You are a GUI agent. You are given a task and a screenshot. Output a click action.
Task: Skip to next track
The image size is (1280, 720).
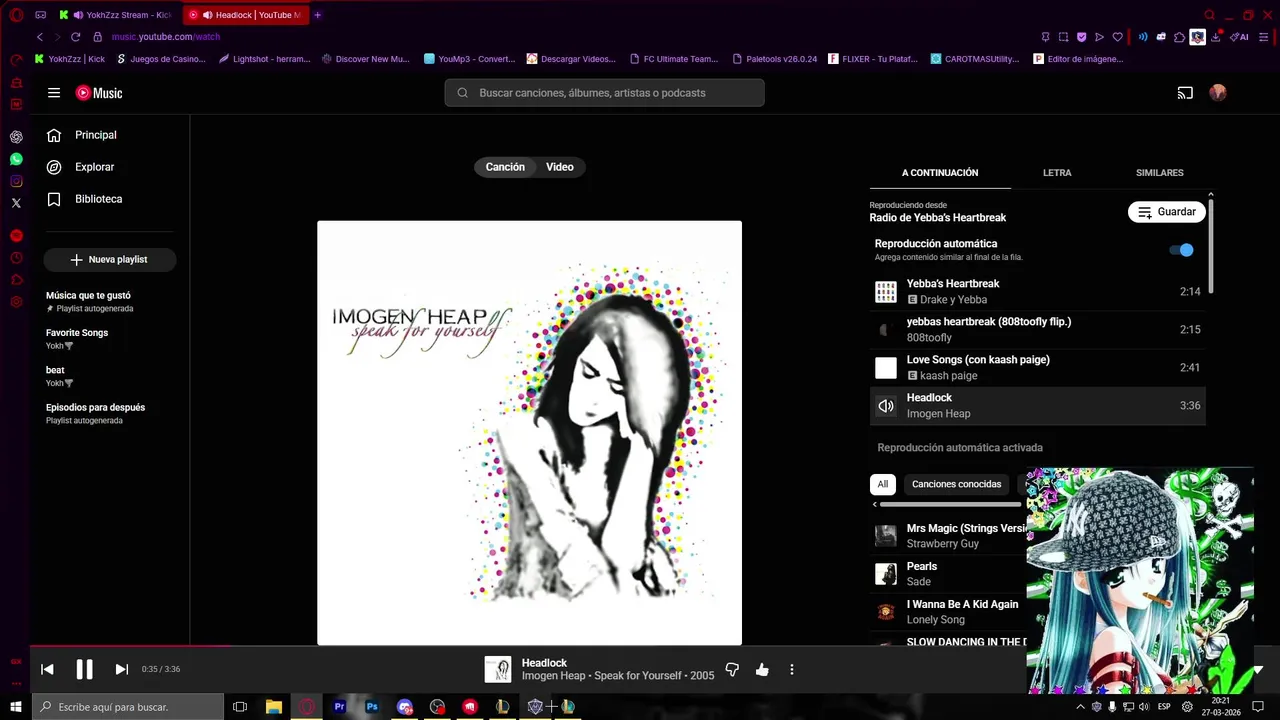pos(121,669)
